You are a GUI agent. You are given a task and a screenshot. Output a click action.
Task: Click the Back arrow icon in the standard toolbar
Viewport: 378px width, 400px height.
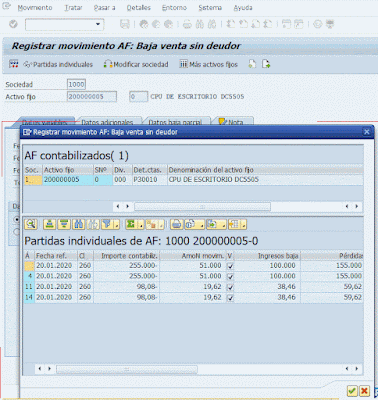click(144, 24)
